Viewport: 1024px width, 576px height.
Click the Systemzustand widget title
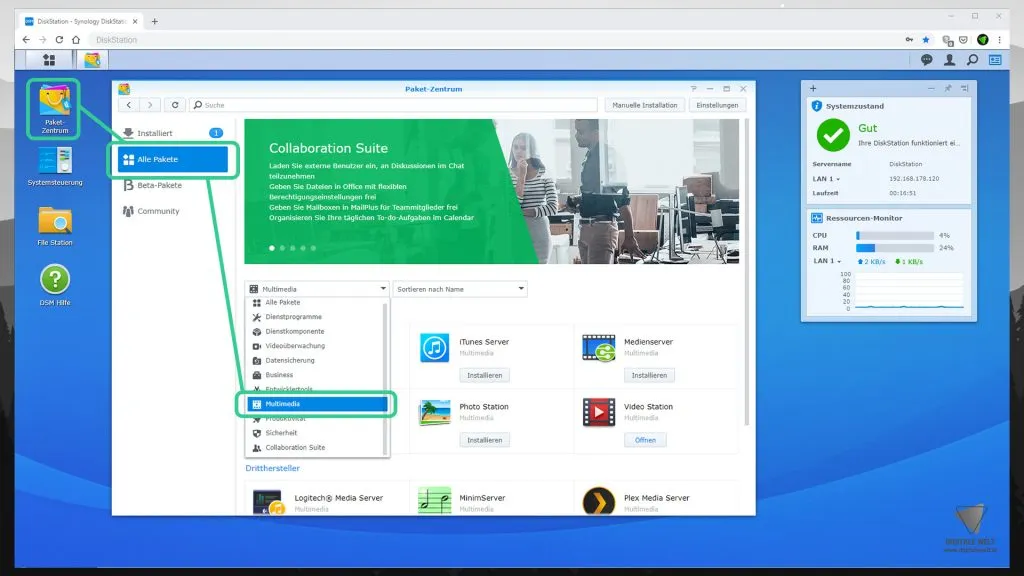(x=854, y=106)
